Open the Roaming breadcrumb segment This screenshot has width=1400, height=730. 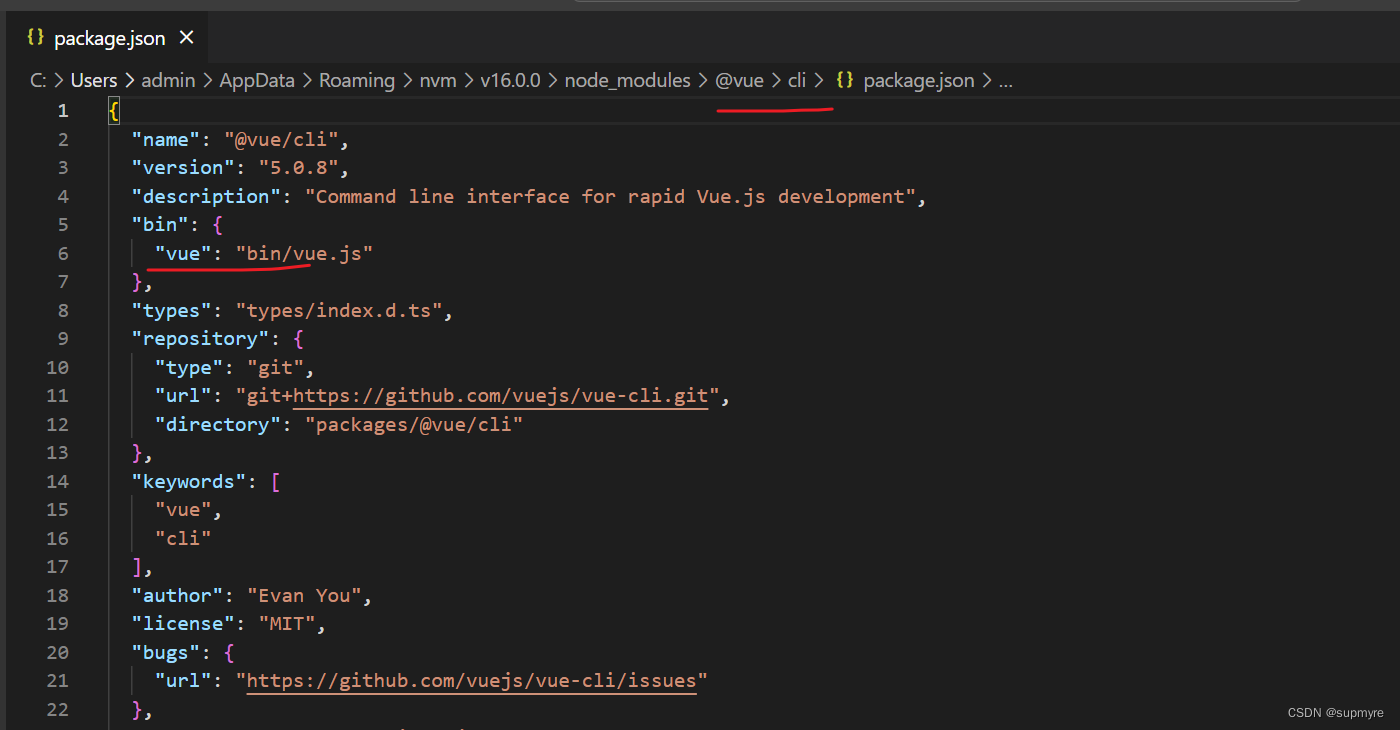coord(357,81)
